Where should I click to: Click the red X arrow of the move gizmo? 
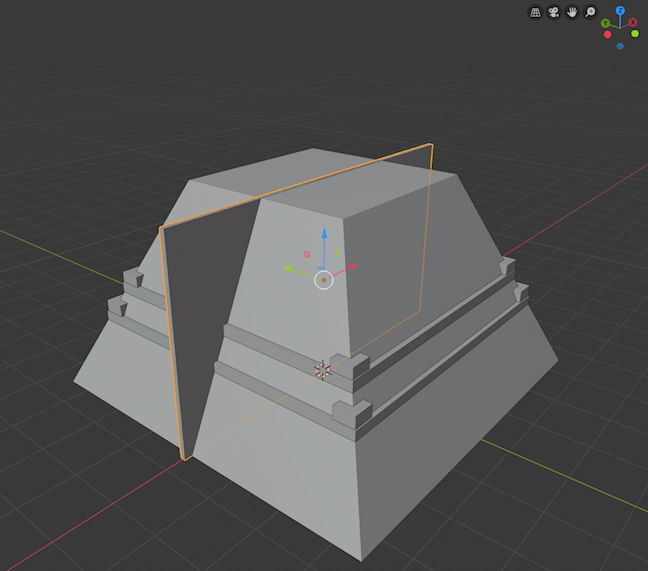click(354, 267)
